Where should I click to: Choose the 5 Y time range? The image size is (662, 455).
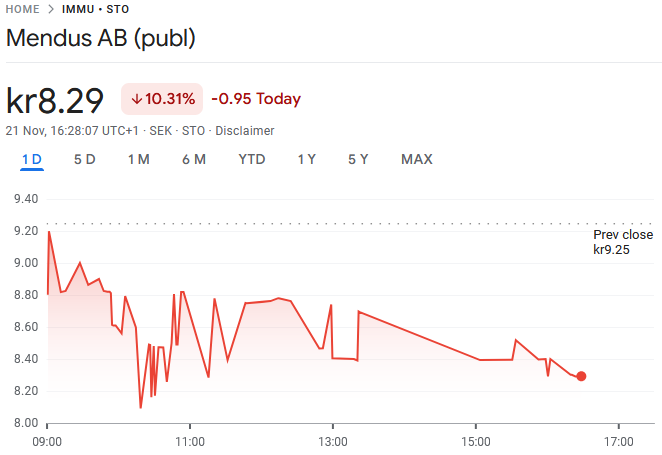tap(358, 159)
